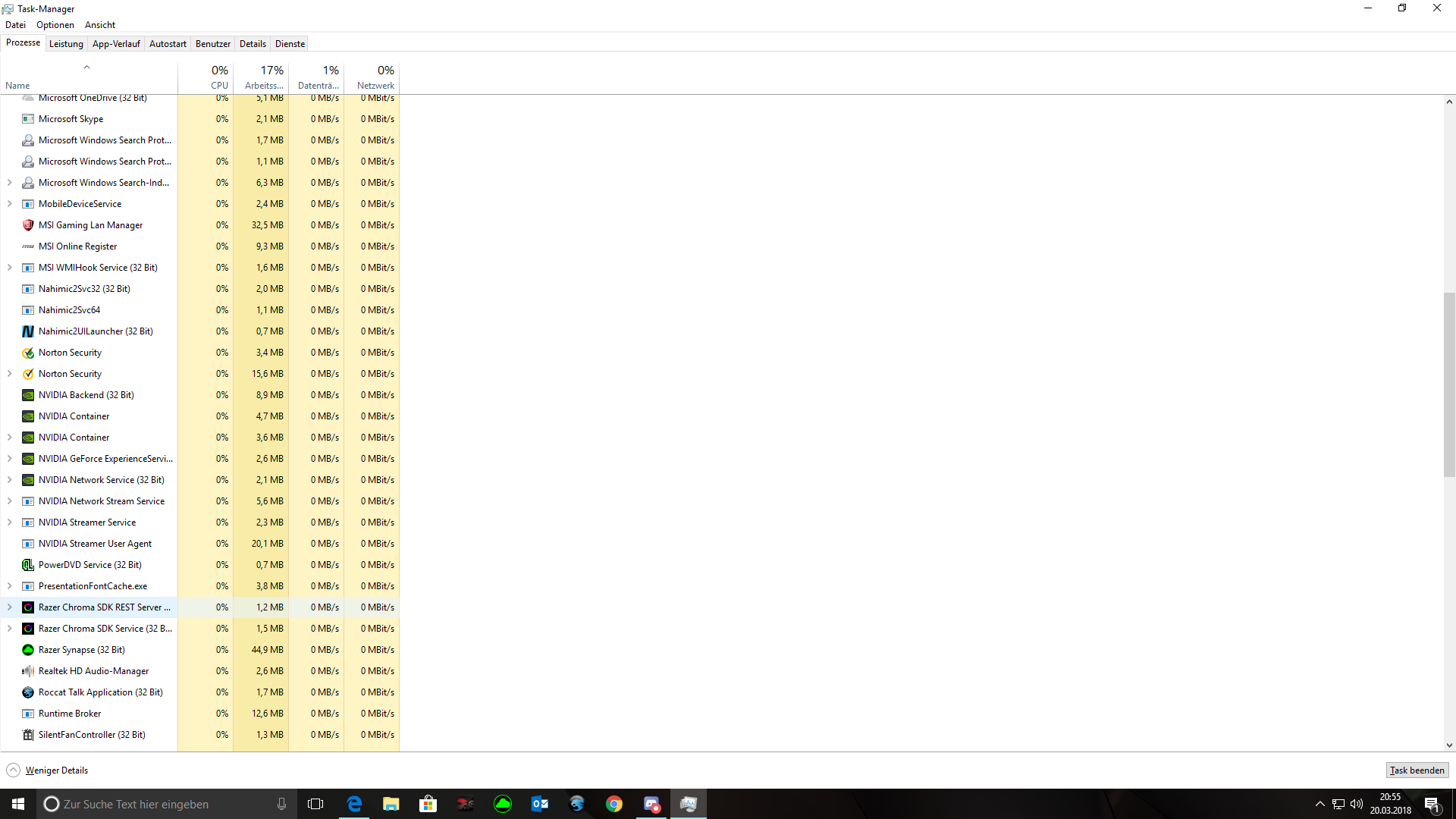Switch to the Leistung tab
The width and height of the screenshot is (1456, 819).
(66, 44)
